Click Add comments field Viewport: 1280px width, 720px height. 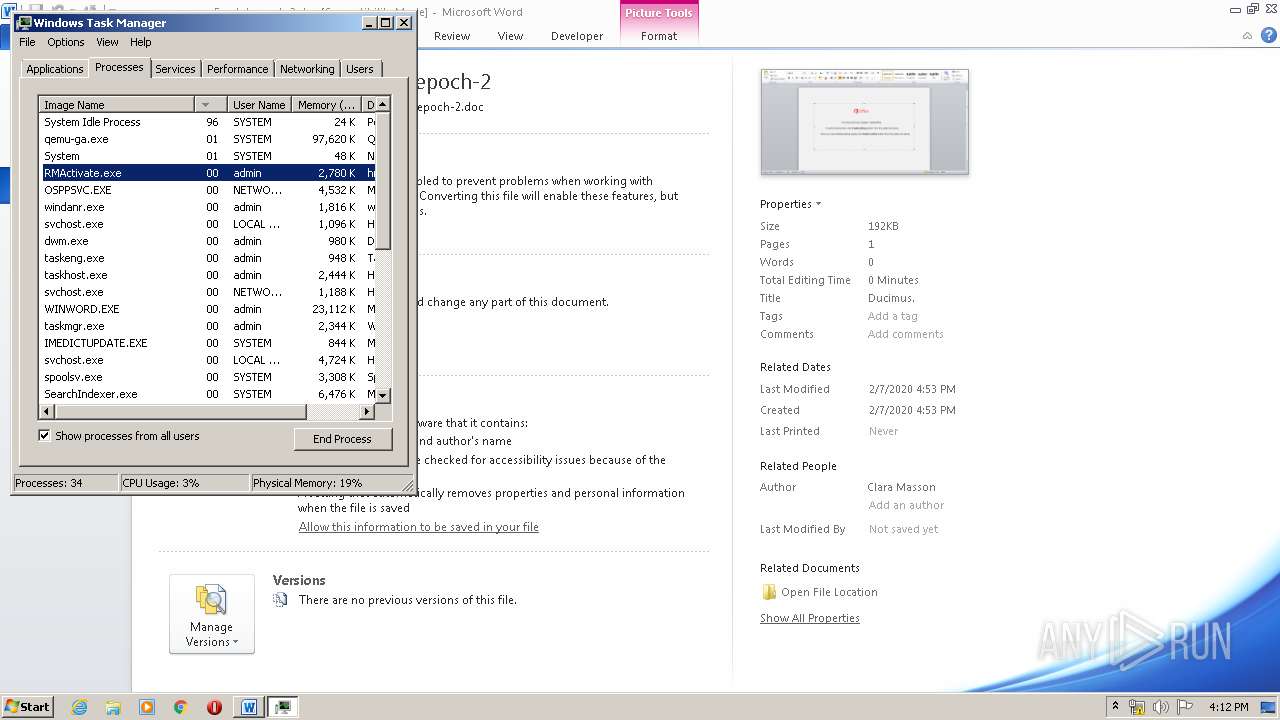click(905, 334)
